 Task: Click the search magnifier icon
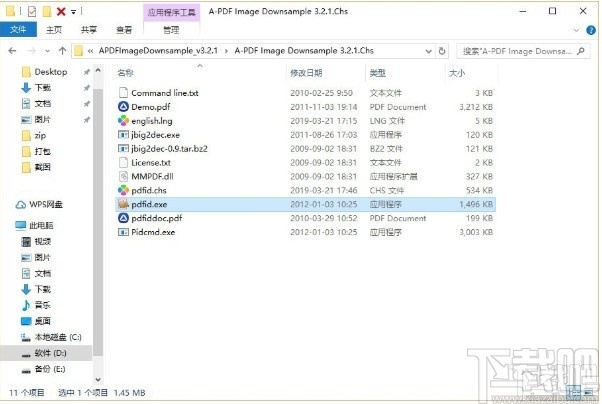click(580, 51)
